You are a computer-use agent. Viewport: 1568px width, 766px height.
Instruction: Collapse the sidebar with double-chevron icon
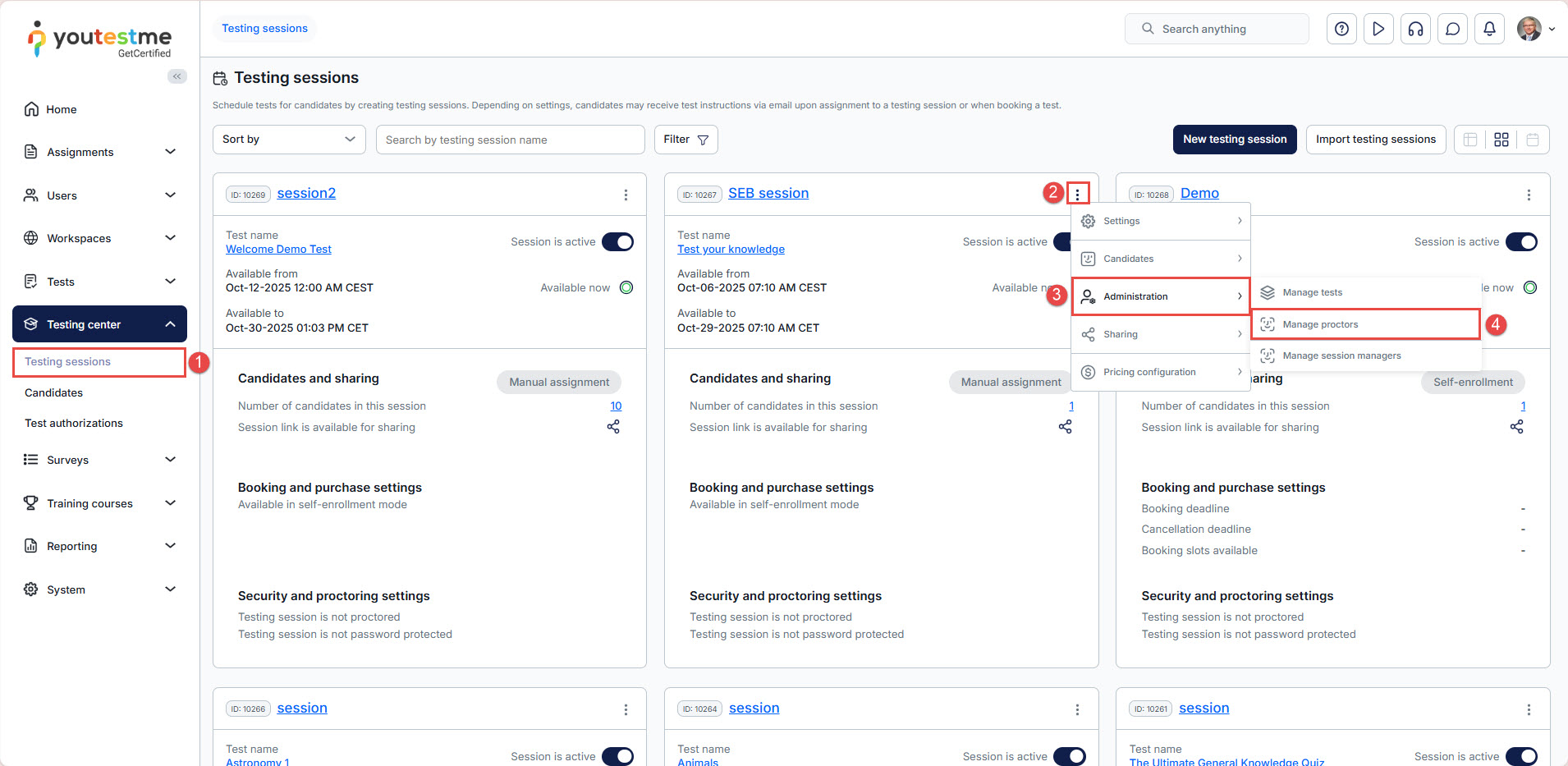coord(177,76)
